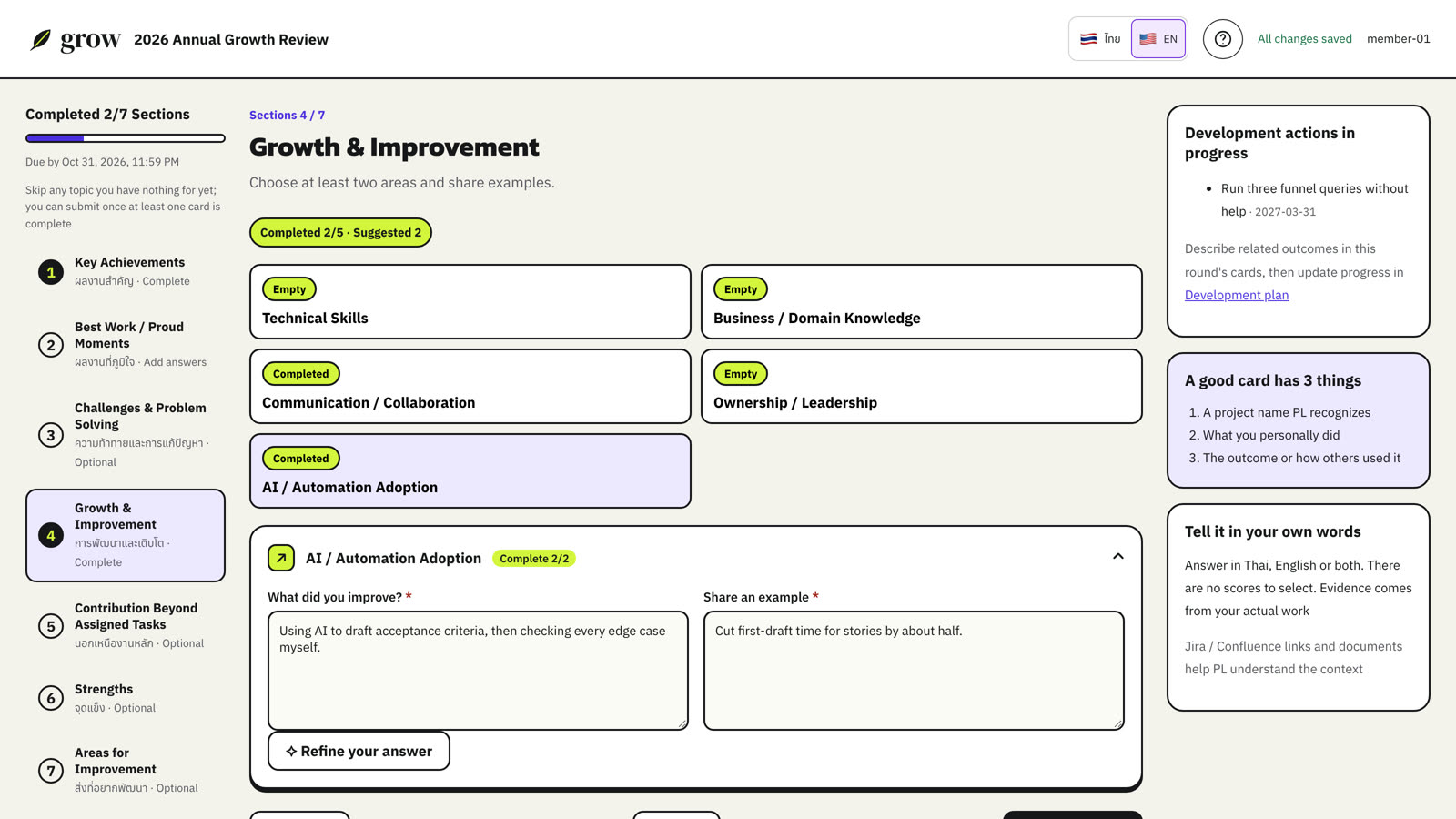Open Contribution Beyond Assigned Tasks section
Screen dimensions: 1456x819
(x=126, y=625)
